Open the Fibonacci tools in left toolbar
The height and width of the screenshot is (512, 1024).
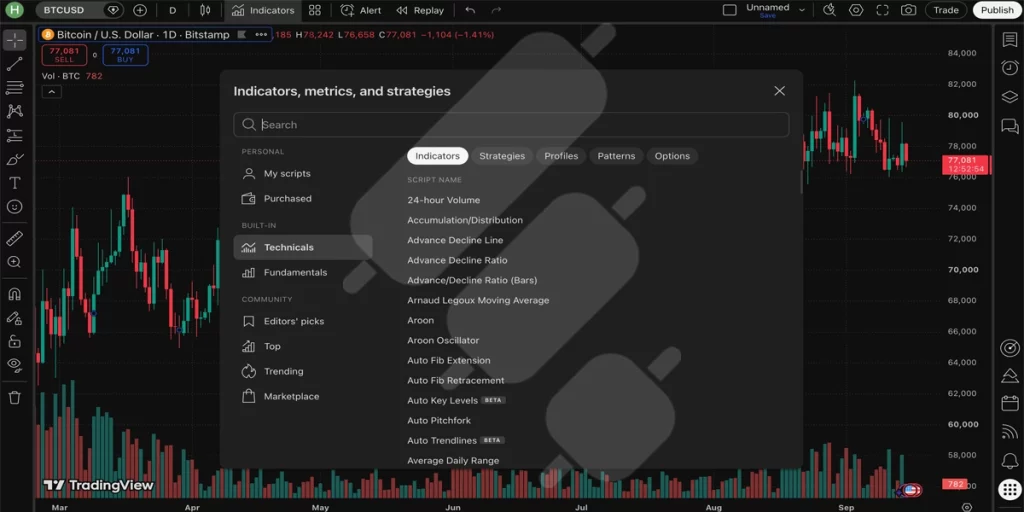tap(14, 87)
